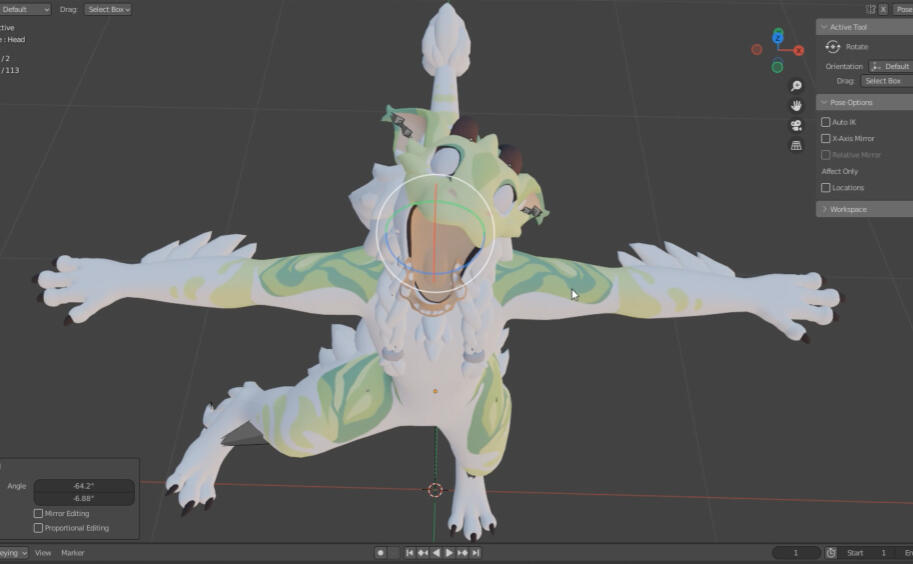Click the pan view hand icon

pos(796,105)
